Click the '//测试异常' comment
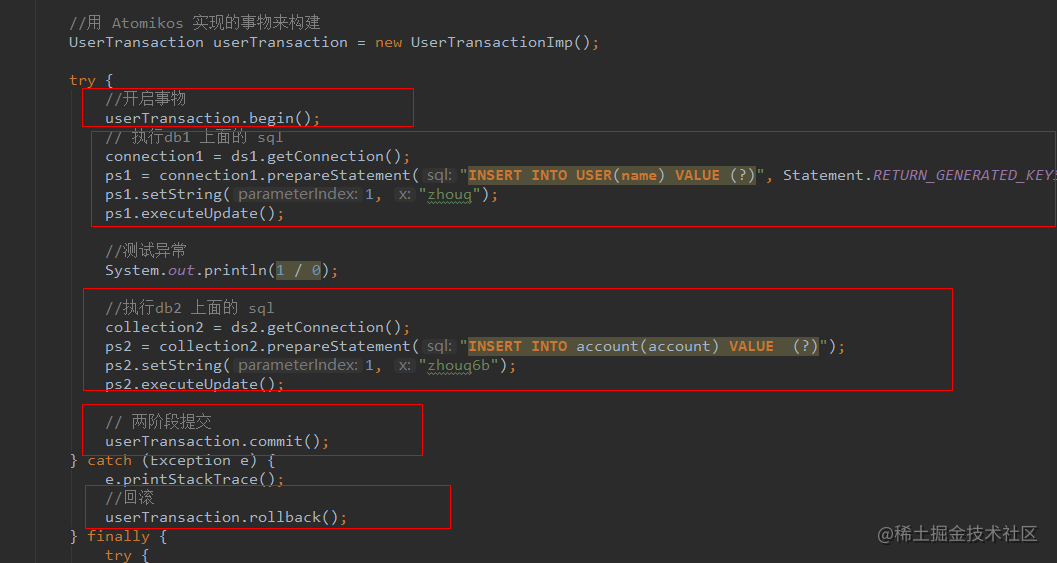1057x563 pixels. (146, 251)
